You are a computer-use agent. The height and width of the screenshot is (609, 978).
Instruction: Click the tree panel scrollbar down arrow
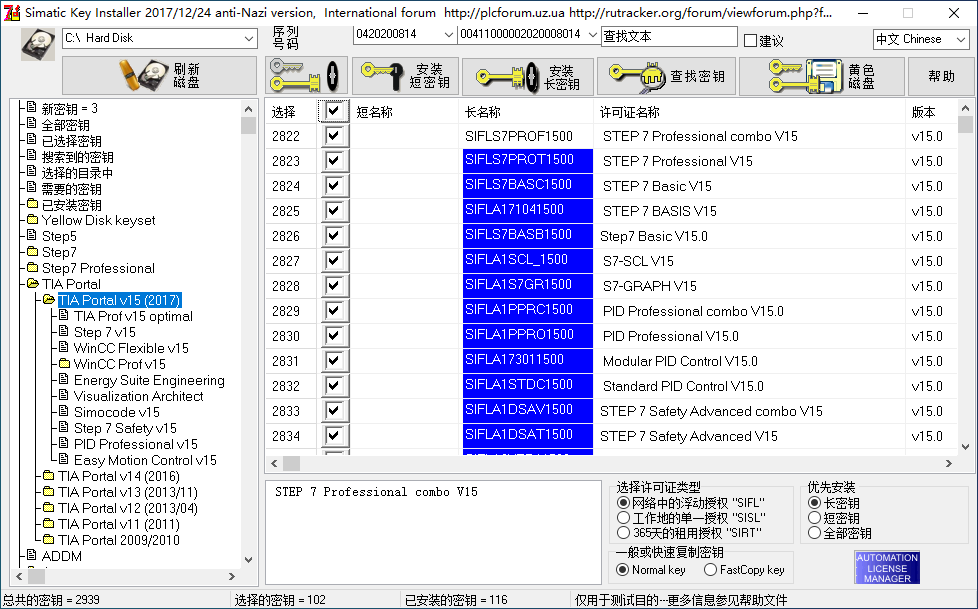(x=248, y=560)
